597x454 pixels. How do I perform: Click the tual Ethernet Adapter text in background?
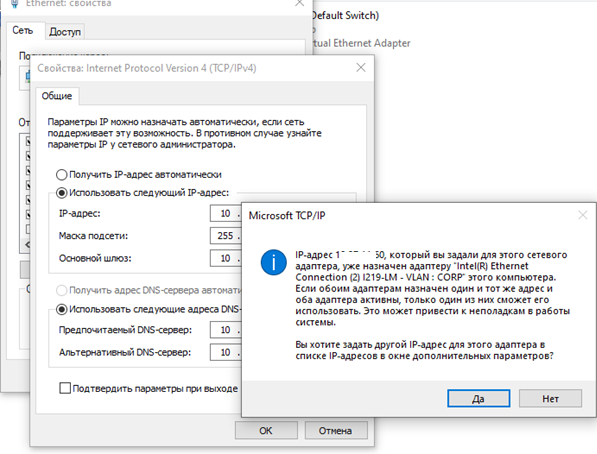coord(361,43)
